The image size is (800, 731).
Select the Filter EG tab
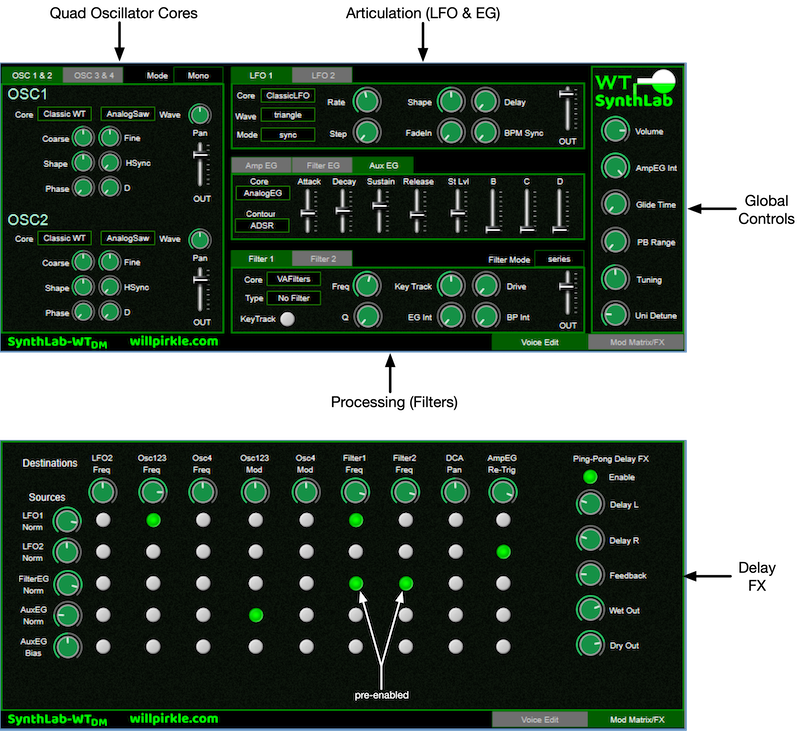pos(322,165)
